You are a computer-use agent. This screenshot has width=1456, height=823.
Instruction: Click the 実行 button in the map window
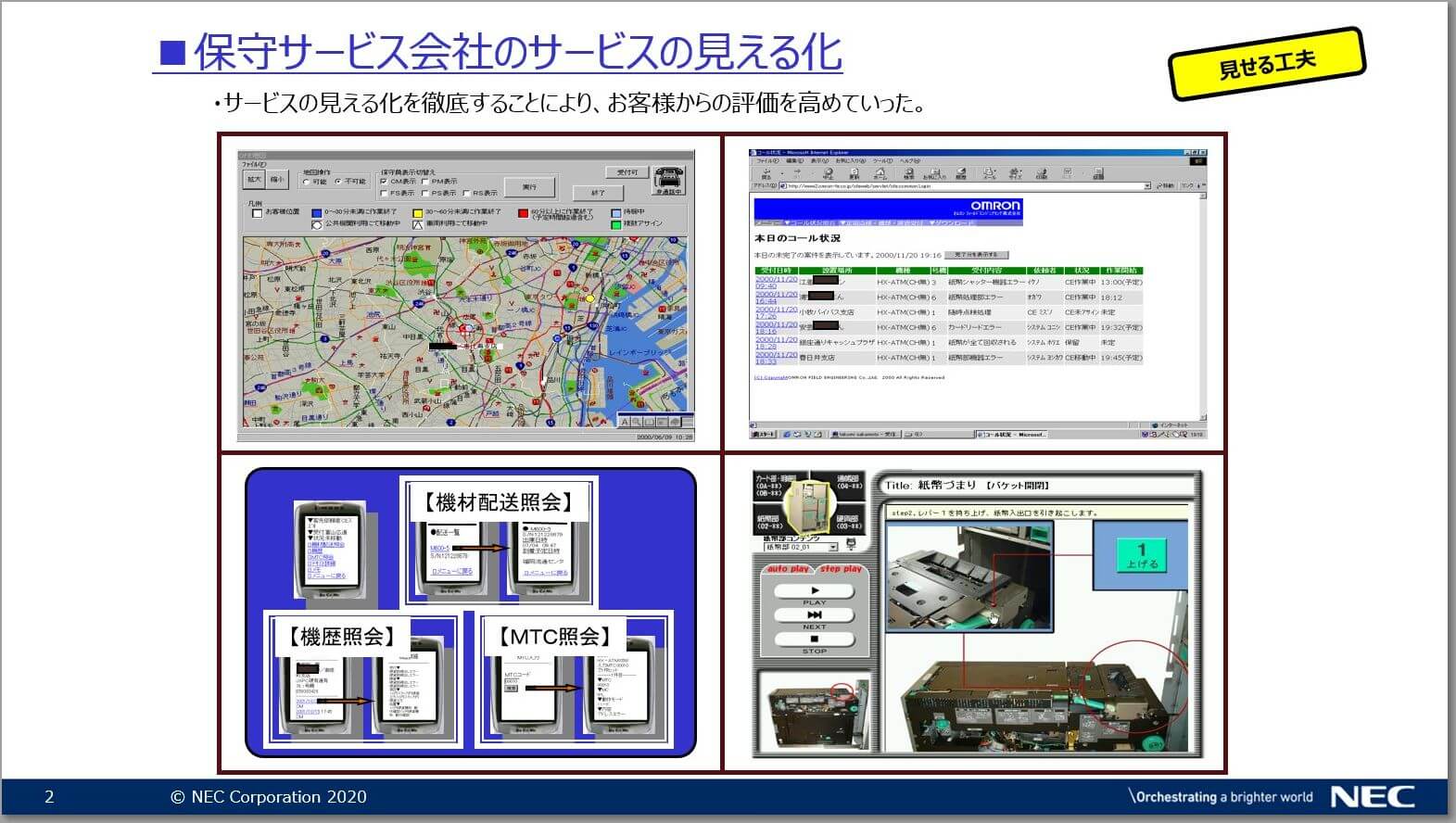coord(528,187)
